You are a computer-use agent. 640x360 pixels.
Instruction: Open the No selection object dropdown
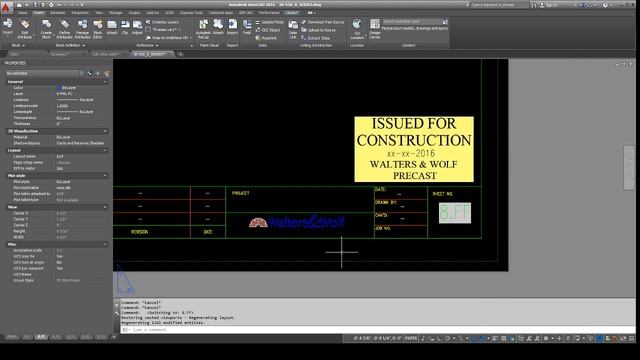(x=44, y=73)
